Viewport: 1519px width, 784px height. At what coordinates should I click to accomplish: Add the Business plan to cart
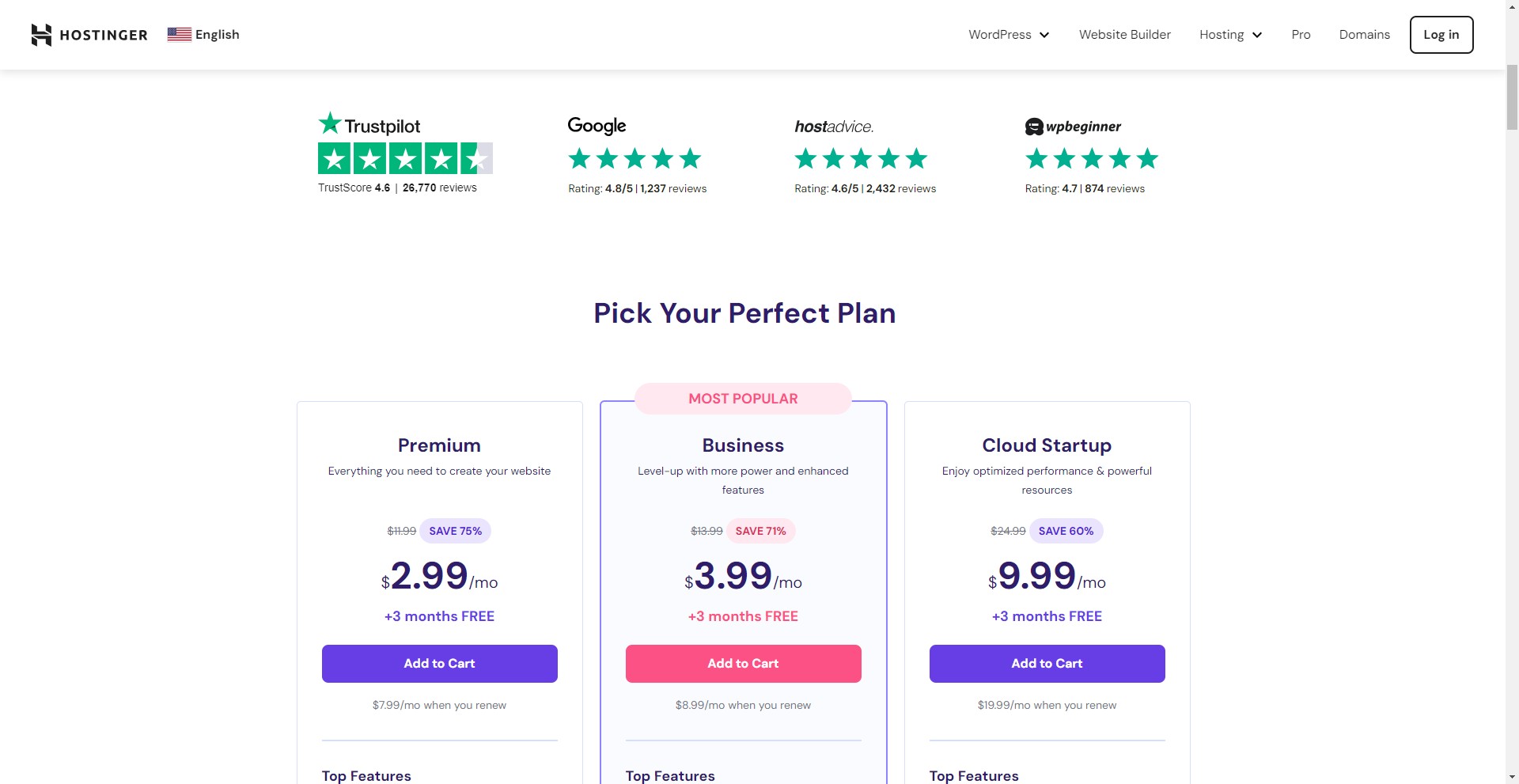point(743,664)
